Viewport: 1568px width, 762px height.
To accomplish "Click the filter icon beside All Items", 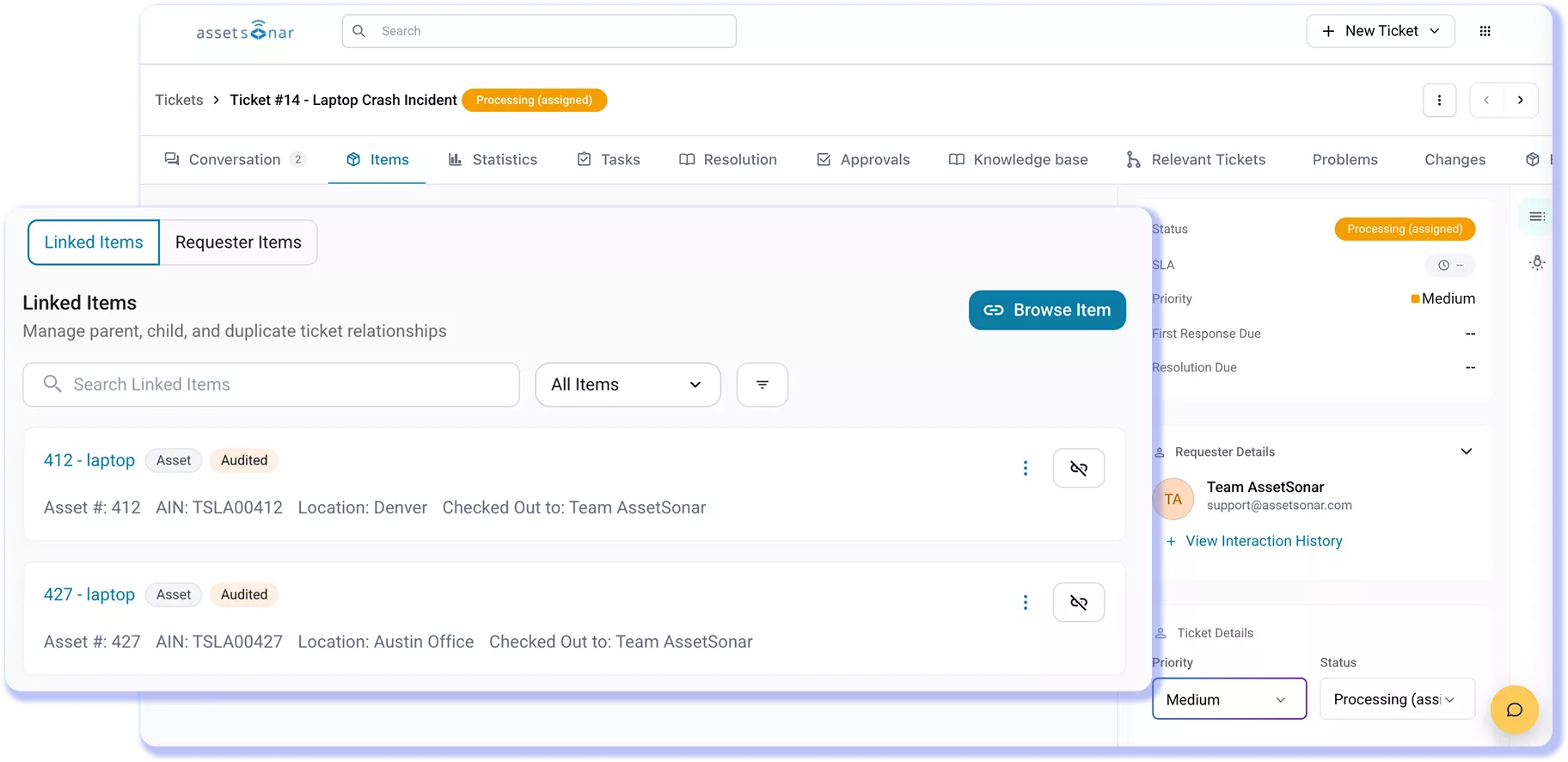I will (762, 384).
